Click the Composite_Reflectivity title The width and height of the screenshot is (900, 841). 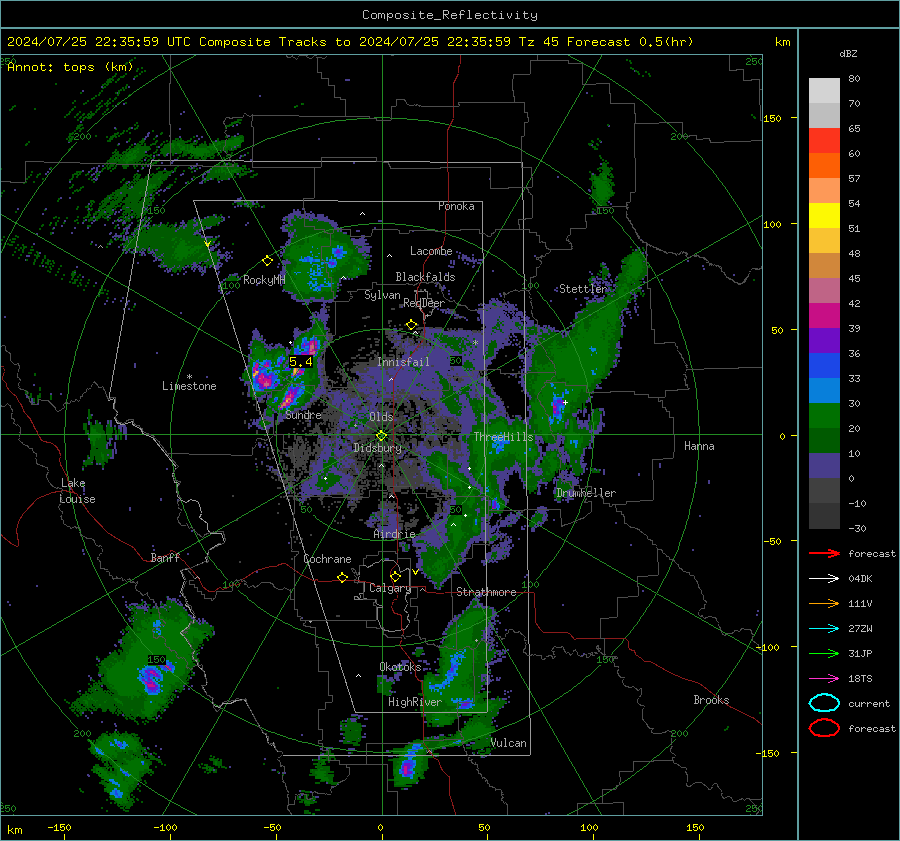[x=450, y=15]
